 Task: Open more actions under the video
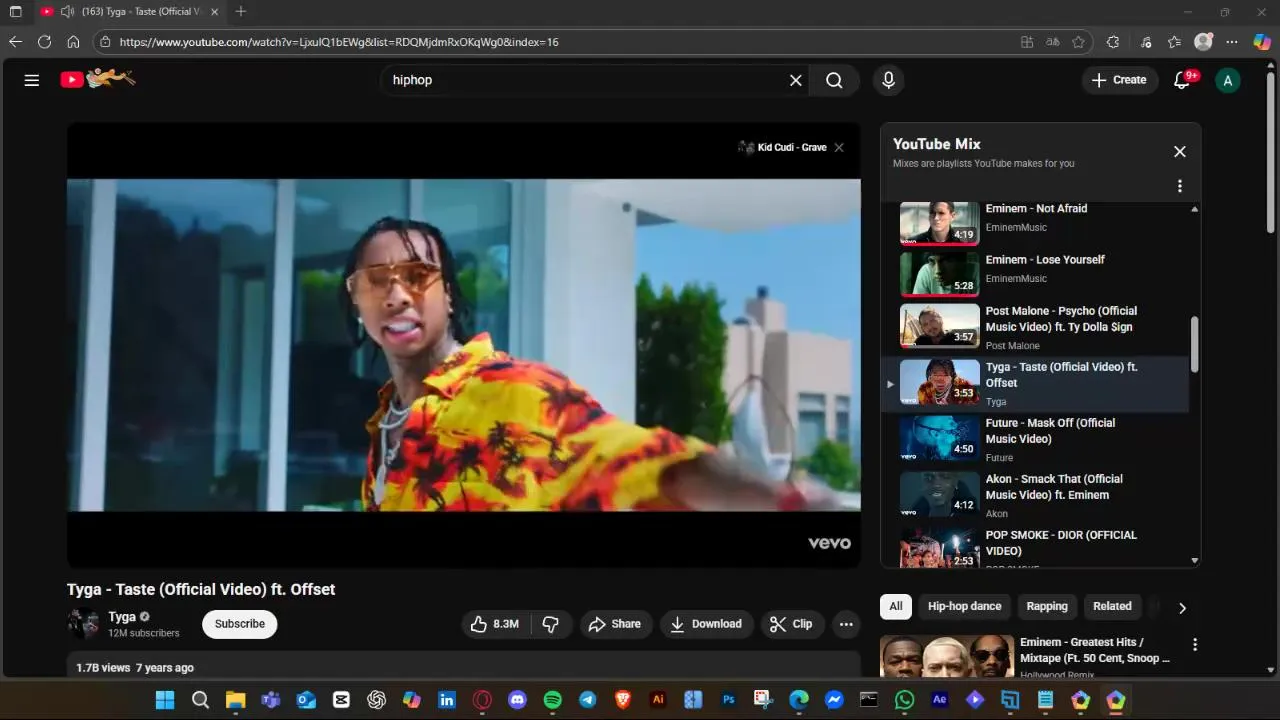pyautogui.click(x=846, y=624)
